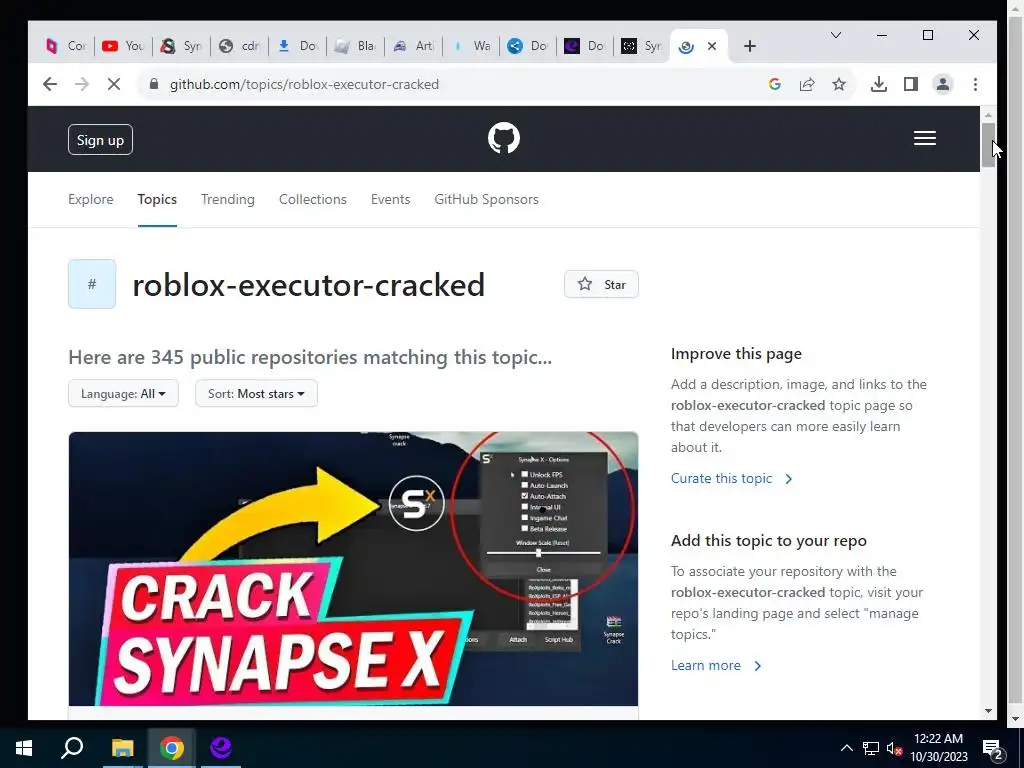Click the hash topic icon
Image resolution: width=1024 pixels, height=768 pixels.
pos(92,284)
